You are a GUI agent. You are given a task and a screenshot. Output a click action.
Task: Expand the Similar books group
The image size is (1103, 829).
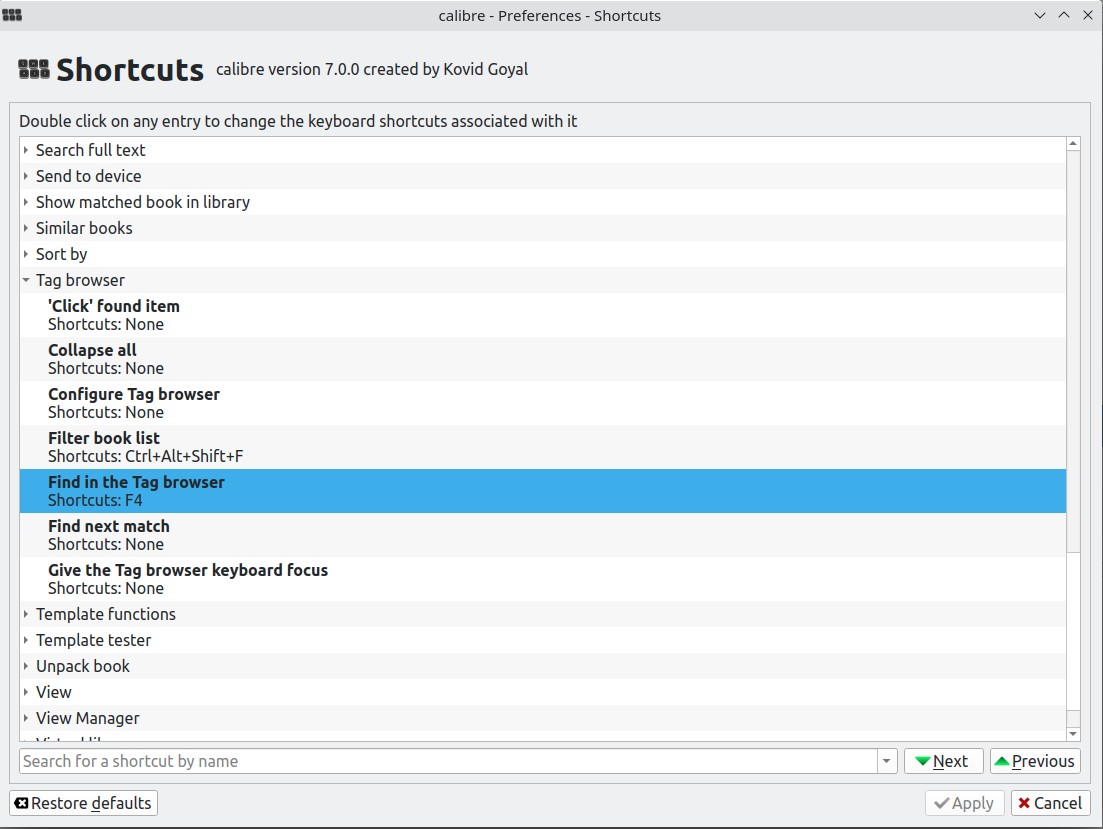tap(25, 228)
